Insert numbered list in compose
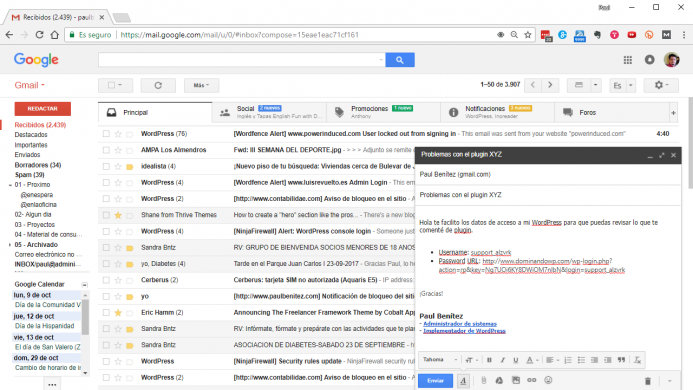Image resolution: width=693 pixels, height=390 pixels. coord(568,360)
